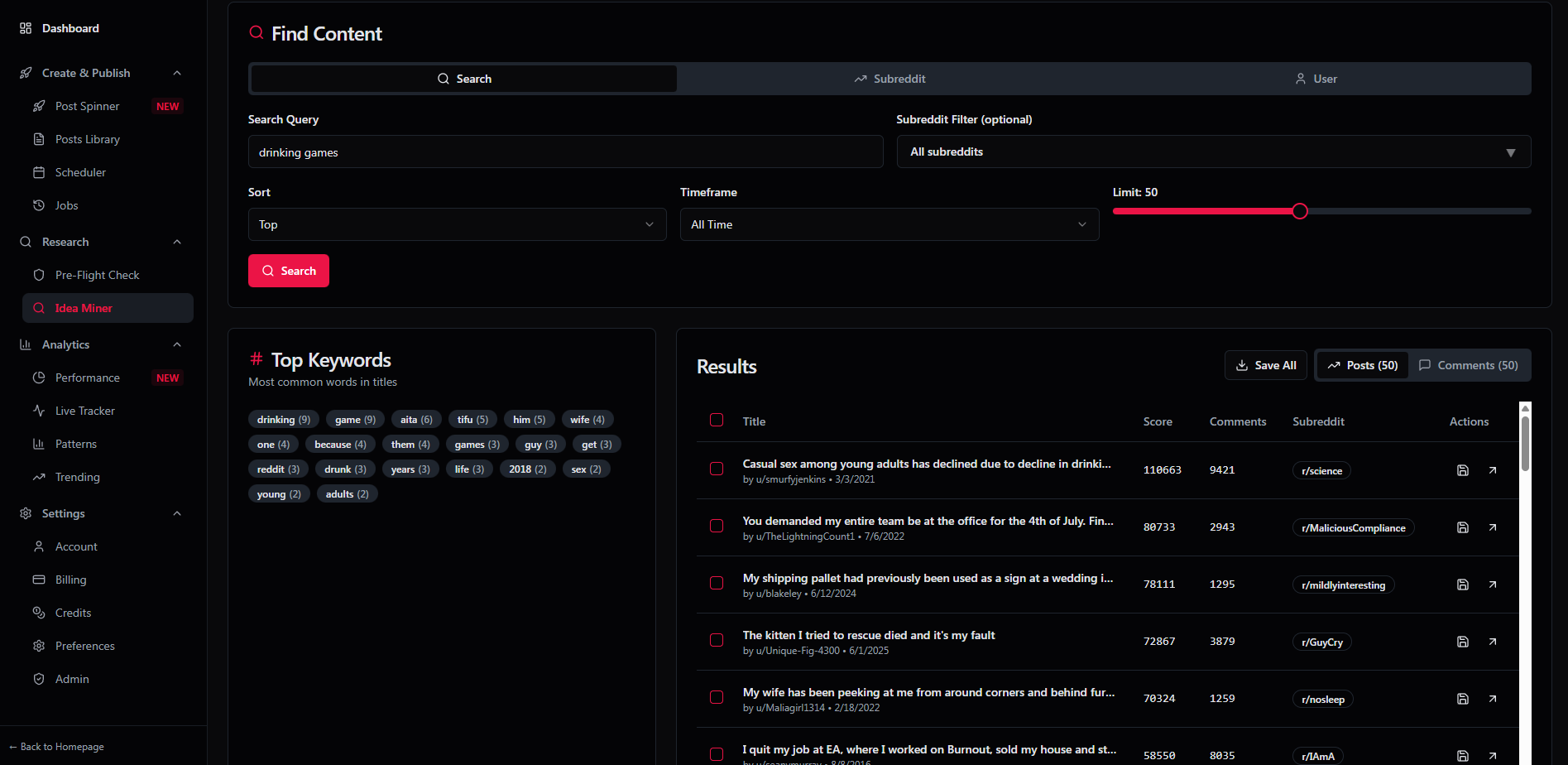Click the results table scrollbar
The width and height of the screenshot is (1568, 765).
pyautogui.click(x=1525, y=443)
